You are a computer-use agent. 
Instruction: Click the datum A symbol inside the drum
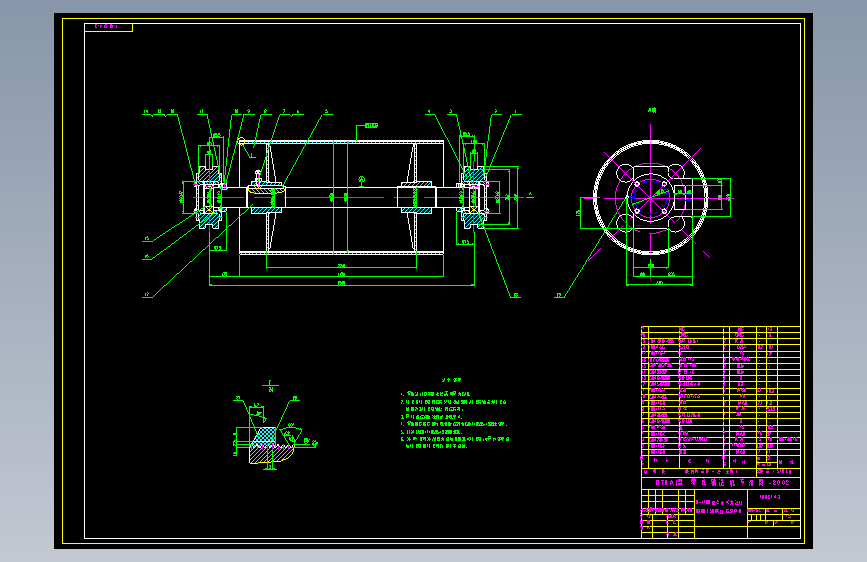pos(362,180)
